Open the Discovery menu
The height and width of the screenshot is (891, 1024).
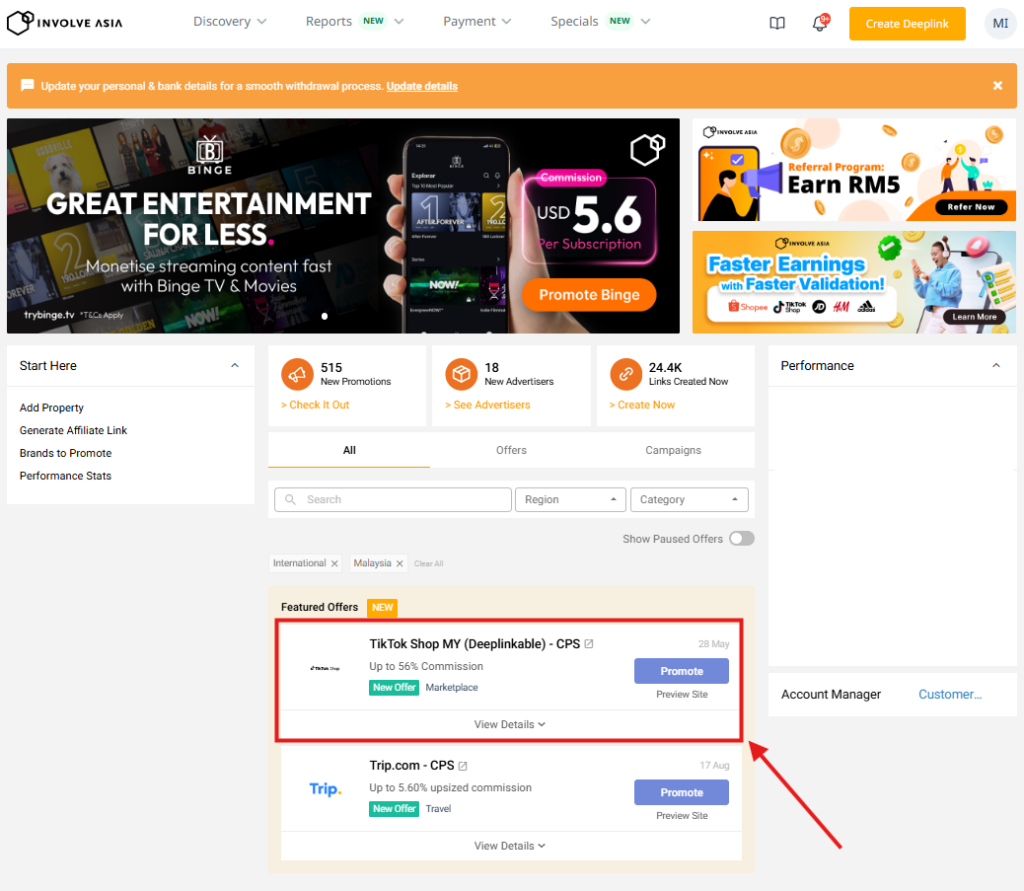click(230, 22)
